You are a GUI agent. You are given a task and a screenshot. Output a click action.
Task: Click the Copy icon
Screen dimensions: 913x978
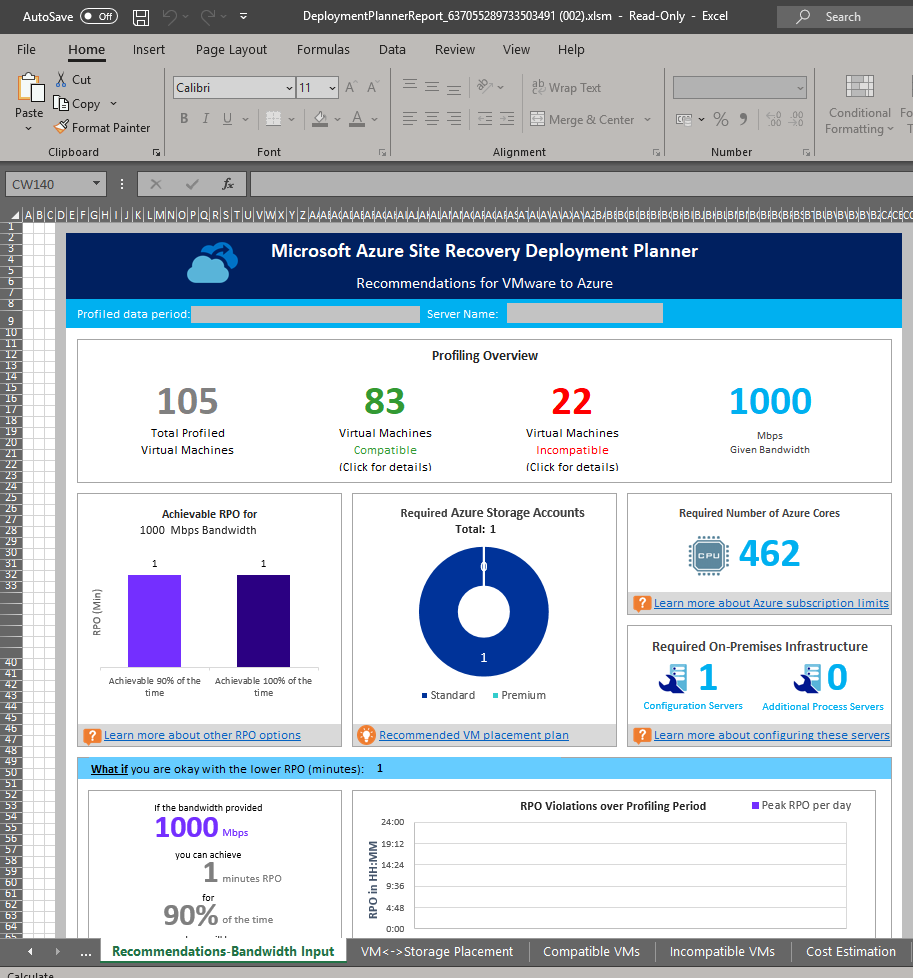[61, 104]
